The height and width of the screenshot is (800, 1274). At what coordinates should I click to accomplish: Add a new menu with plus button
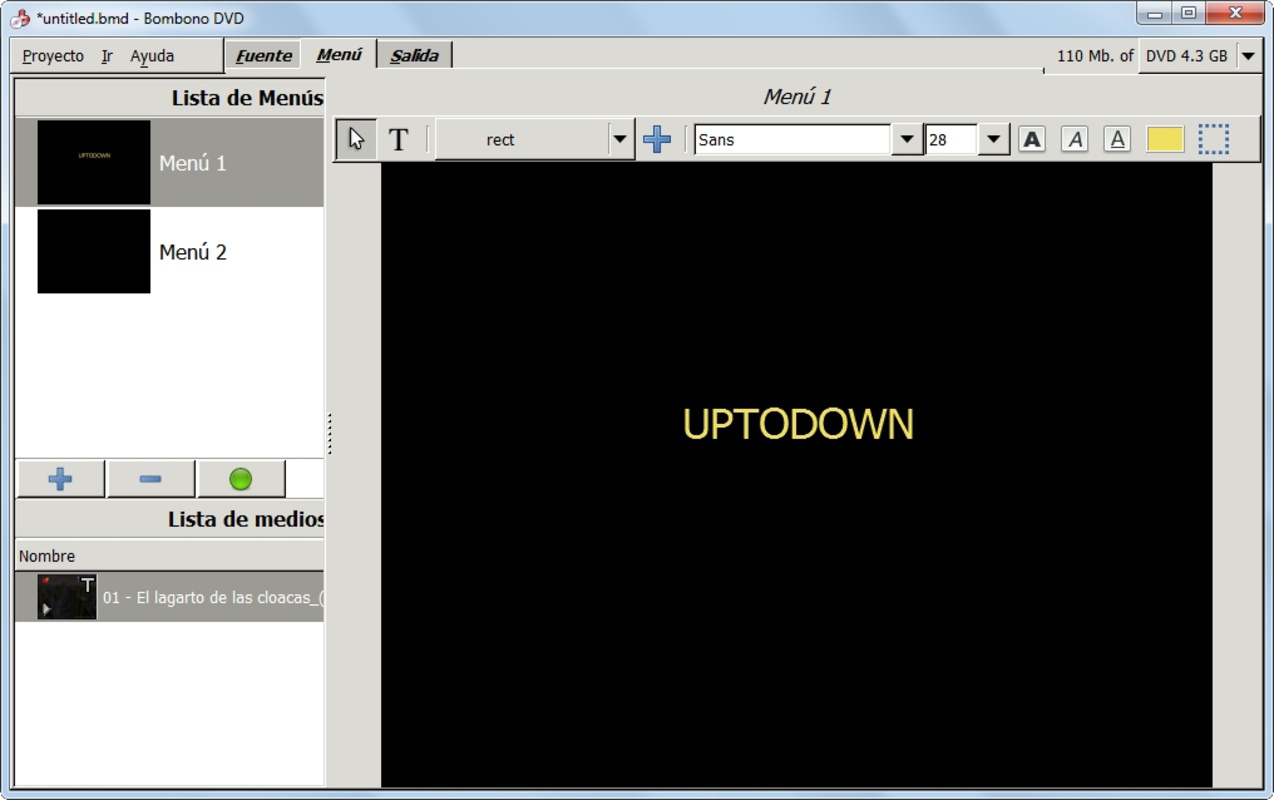tap(60, 479)
